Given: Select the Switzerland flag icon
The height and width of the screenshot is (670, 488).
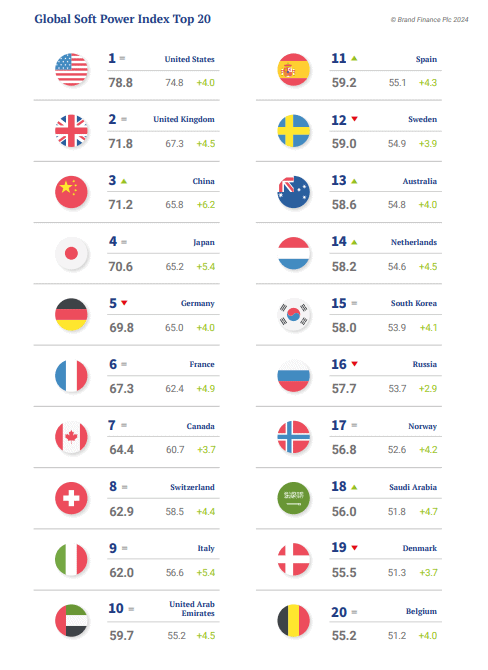Looking at the screenshot, I should point(71,498).
